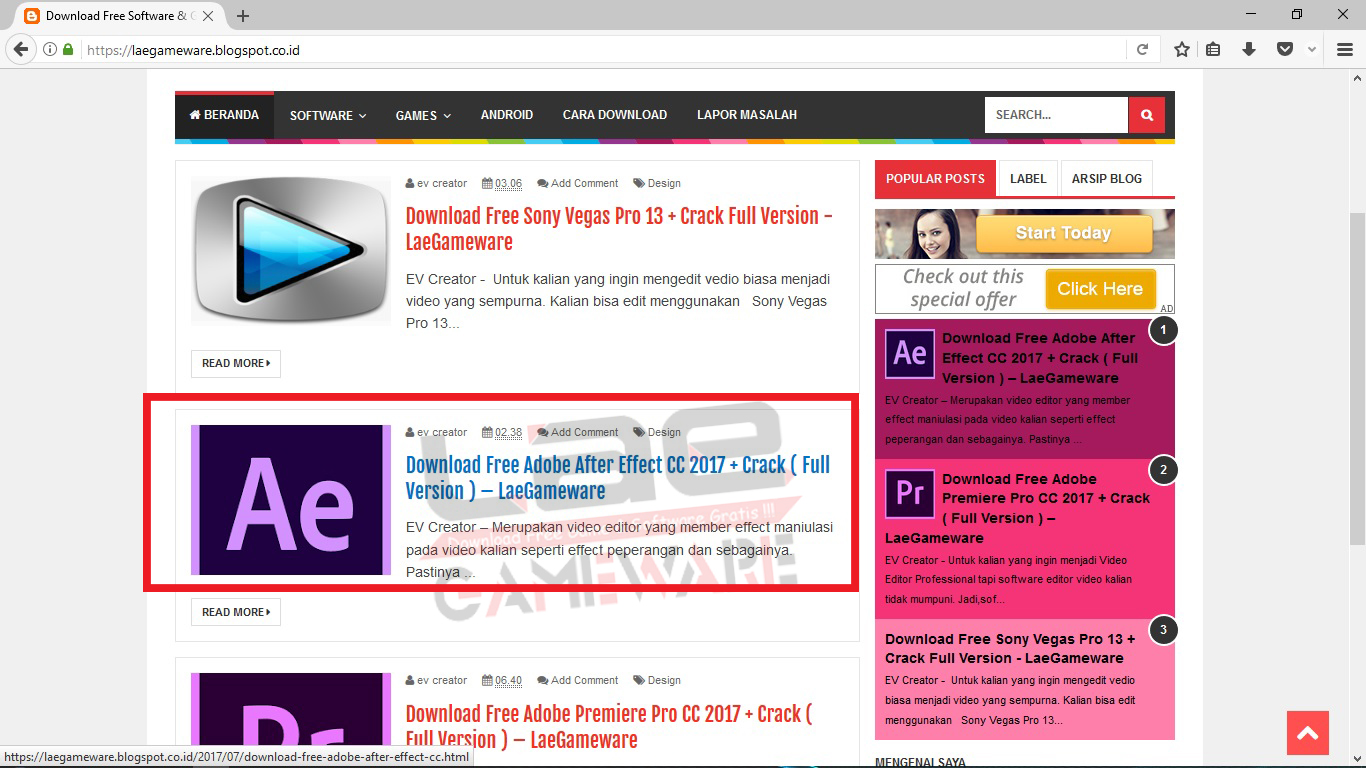This screenshot has width=1366, height=768.
Task: Open the bookmarks list icon
Action: (x=1213, y=49)
